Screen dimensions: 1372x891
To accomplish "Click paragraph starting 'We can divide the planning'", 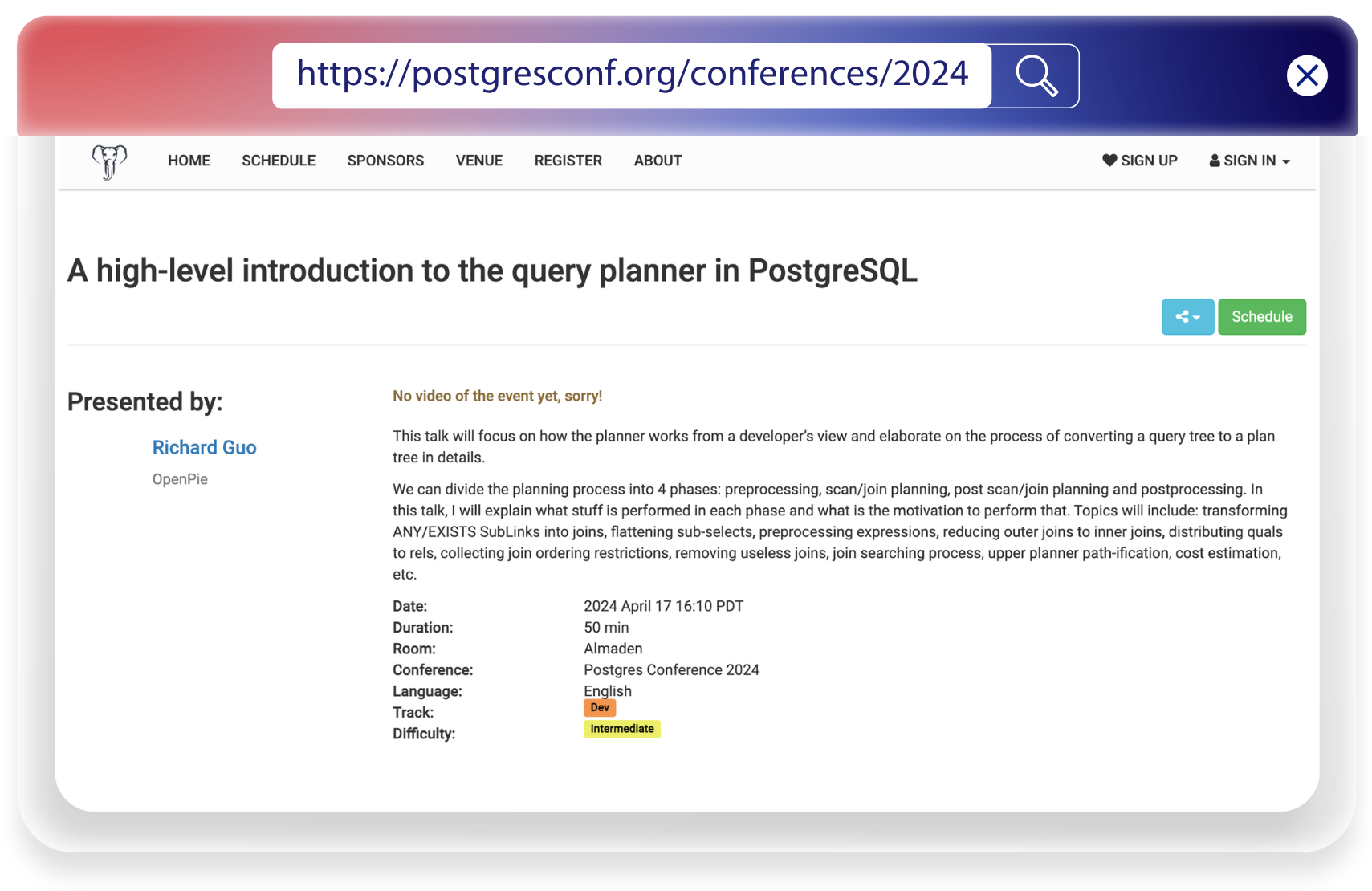I will click(x=840, y=531).
